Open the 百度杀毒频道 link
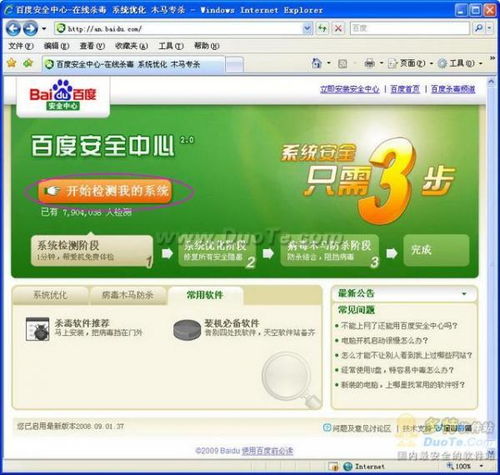The image size is (500, 475). [x=453, y=89]
